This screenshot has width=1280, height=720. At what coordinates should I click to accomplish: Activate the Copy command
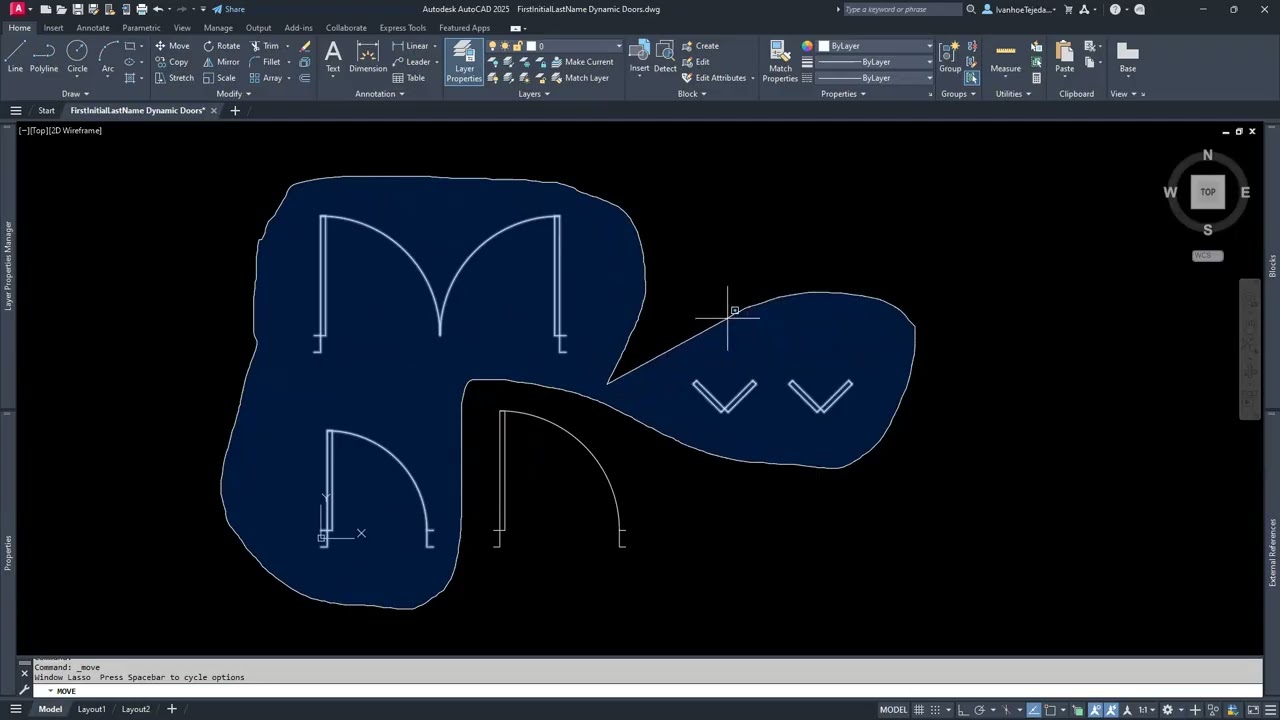pyautogui.click(x=172, y=62)
